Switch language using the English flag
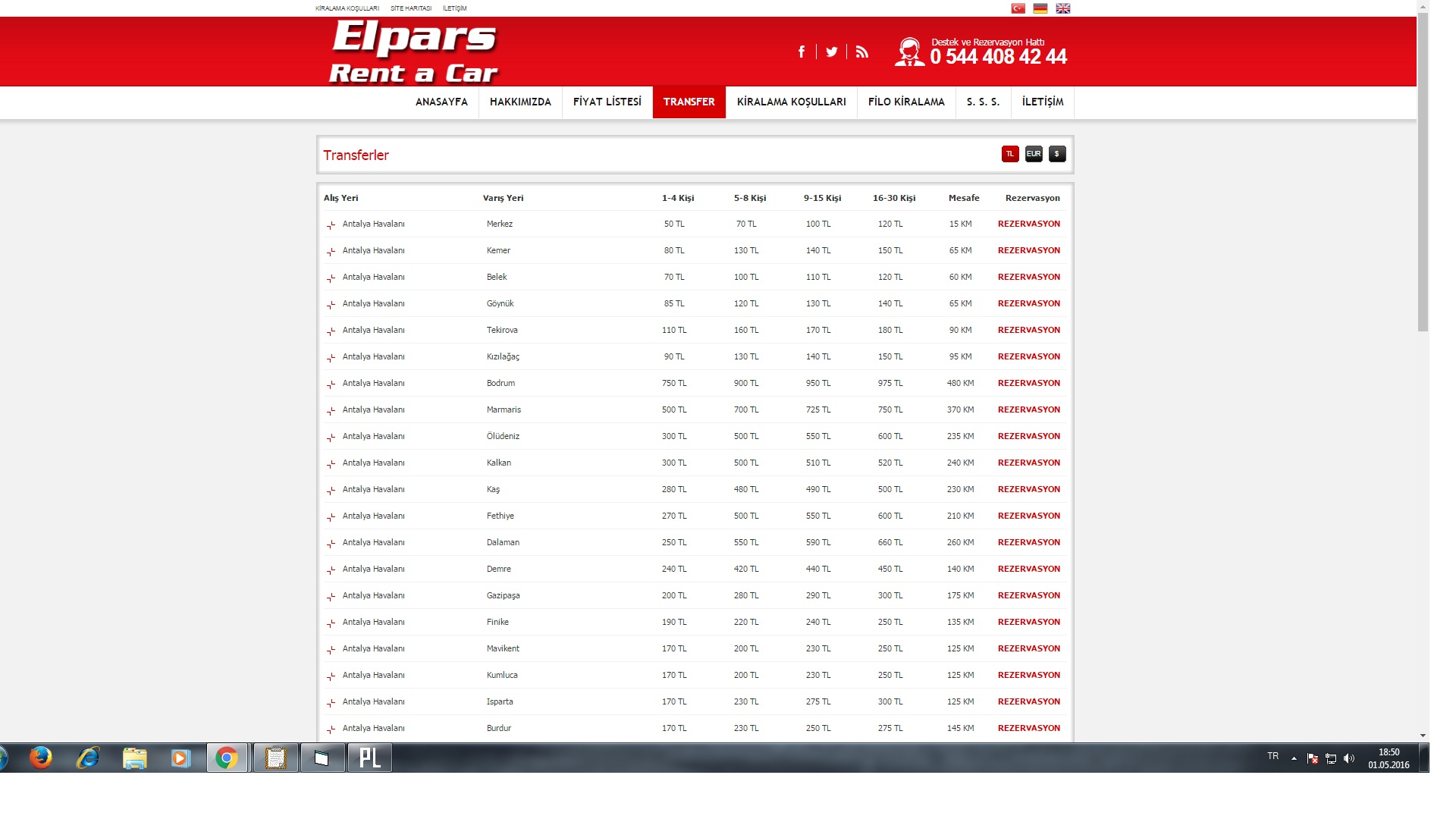The height and width of the screenshot is (819, 1456). pos(1063,8)
